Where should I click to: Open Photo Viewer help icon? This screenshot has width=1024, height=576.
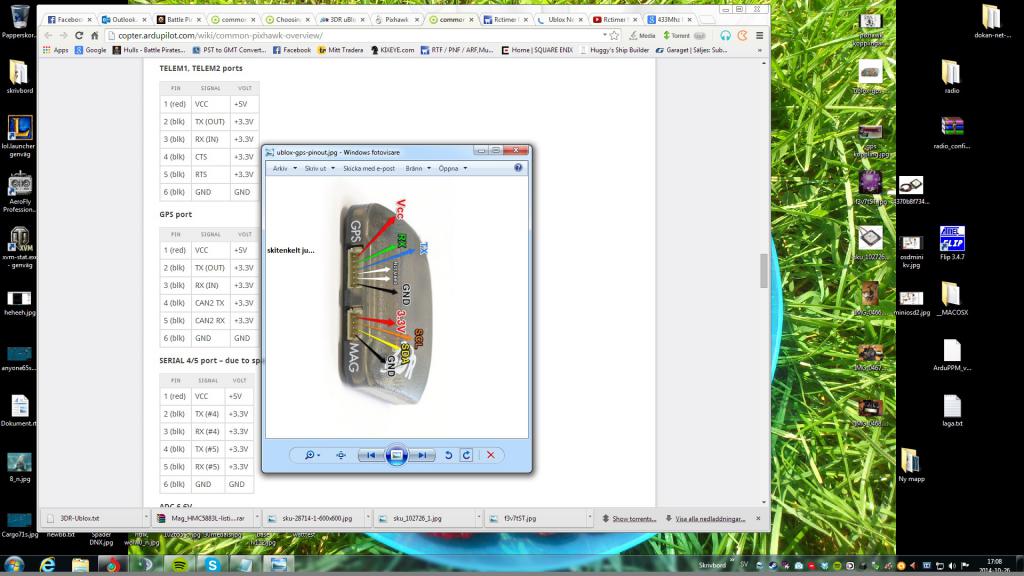518,168
